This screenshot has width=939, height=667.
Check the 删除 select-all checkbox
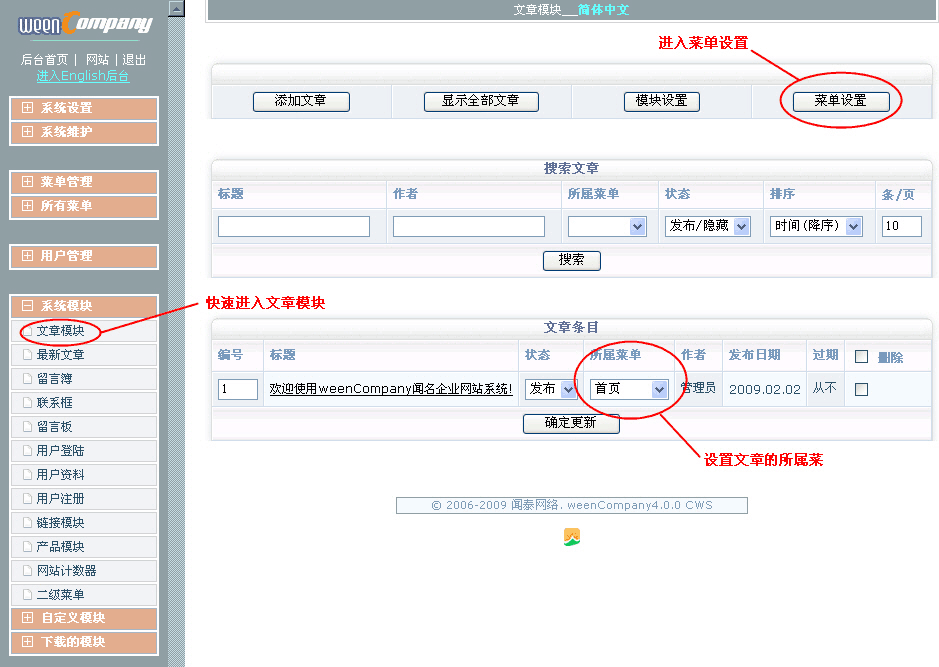pos(862,357)
